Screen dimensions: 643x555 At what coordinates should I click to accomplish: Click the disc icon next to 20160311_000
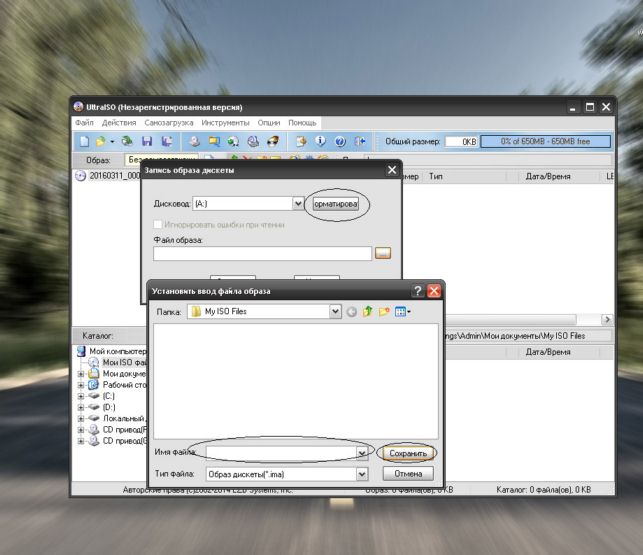tap(80, 176)
